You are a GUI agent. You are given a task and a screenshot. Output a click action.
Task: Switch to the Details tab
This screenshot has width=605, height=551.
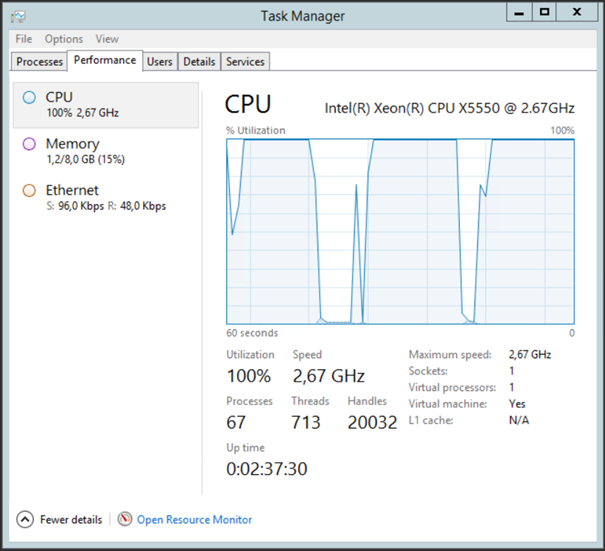click(199, 62)
